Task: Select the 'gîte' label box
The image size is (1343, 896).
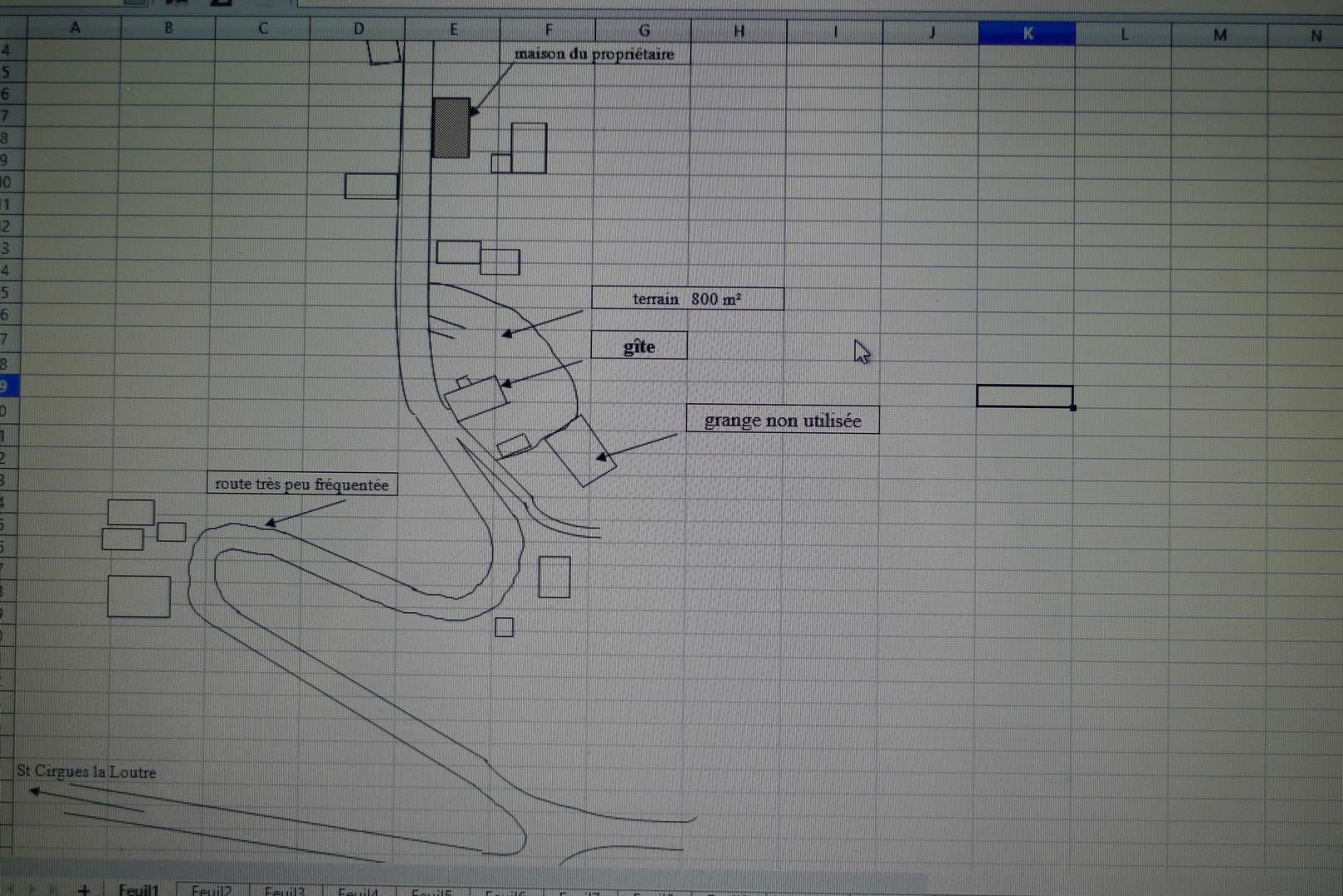Action: (x=639, y=346)
